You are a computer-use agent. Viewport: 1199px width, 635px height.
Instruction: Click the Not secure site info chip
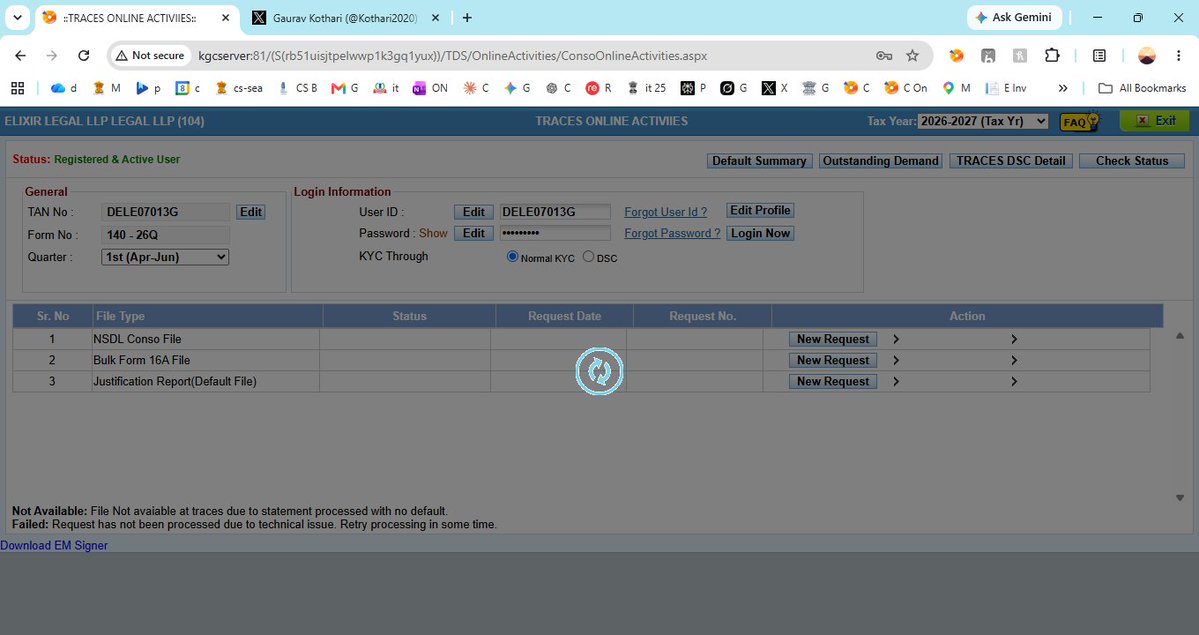click(151, 56)
